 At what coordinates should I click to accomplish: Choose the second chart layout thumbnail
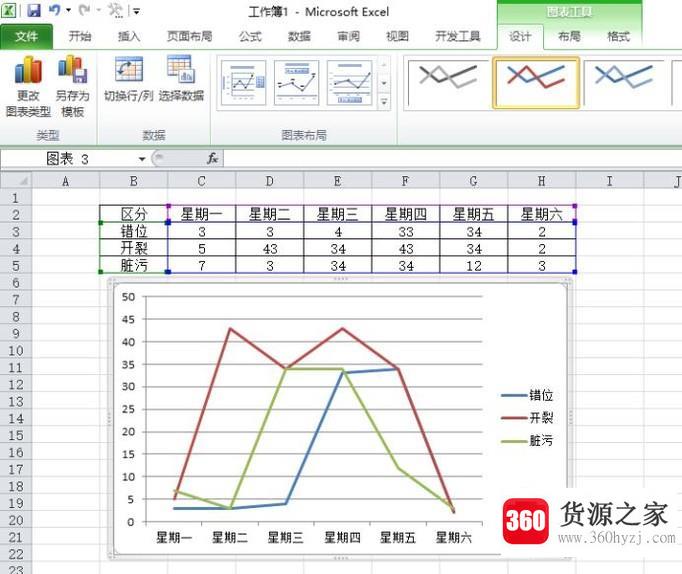pos(297,83)
